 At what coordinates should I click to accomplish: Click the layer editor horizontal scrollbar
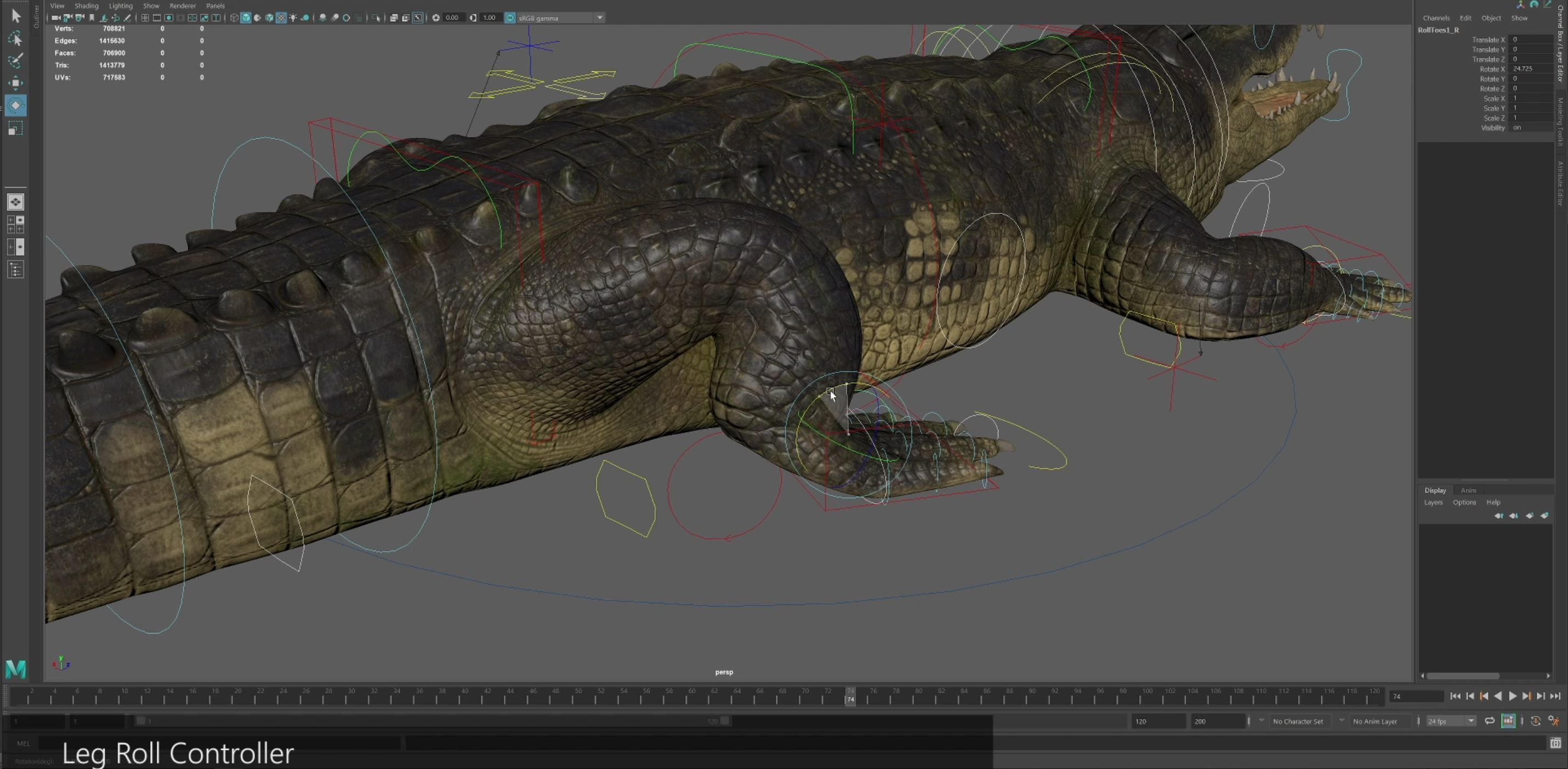click(1462, 676)
